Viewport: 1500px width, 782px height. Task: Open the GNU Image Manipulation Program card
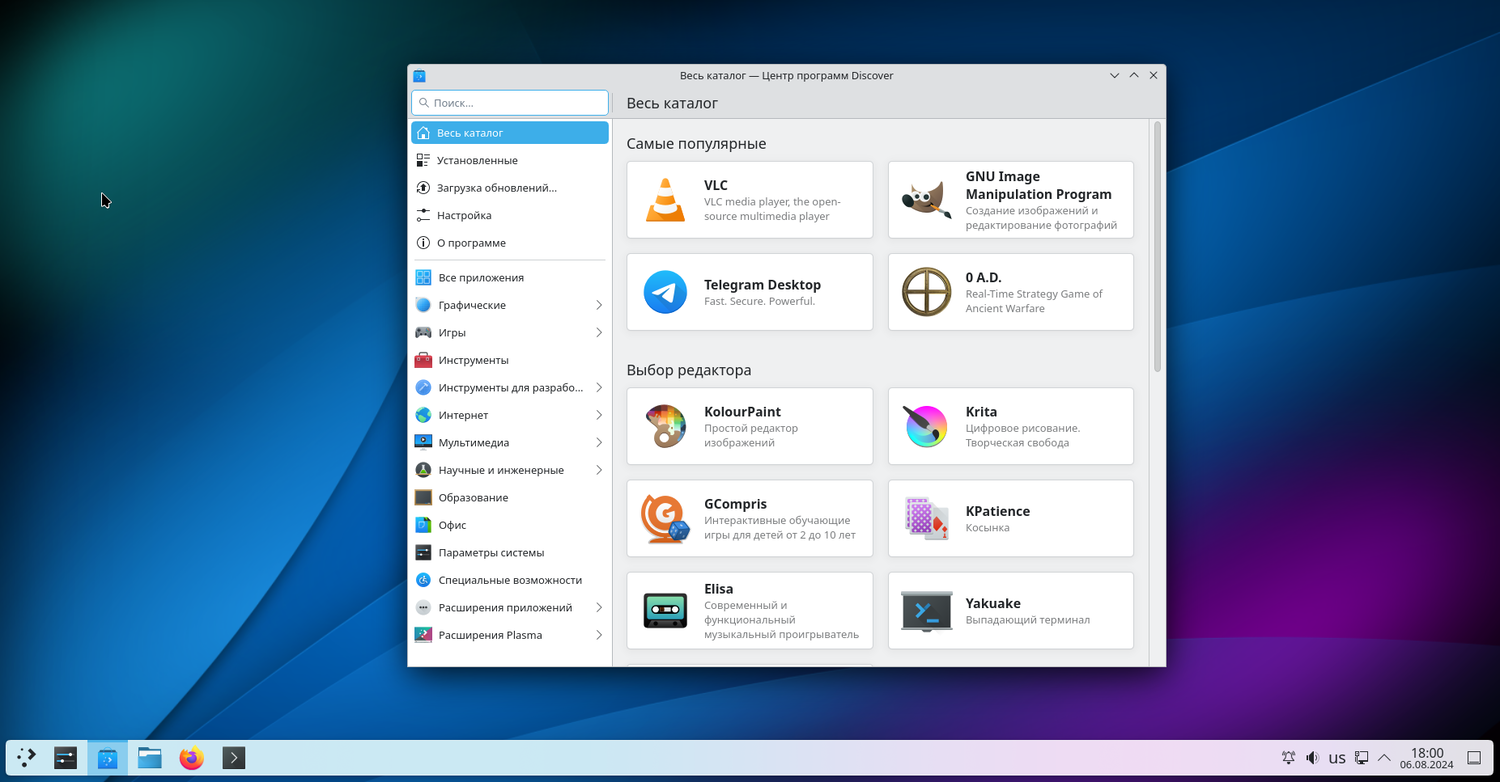(x=1011, y=200)
